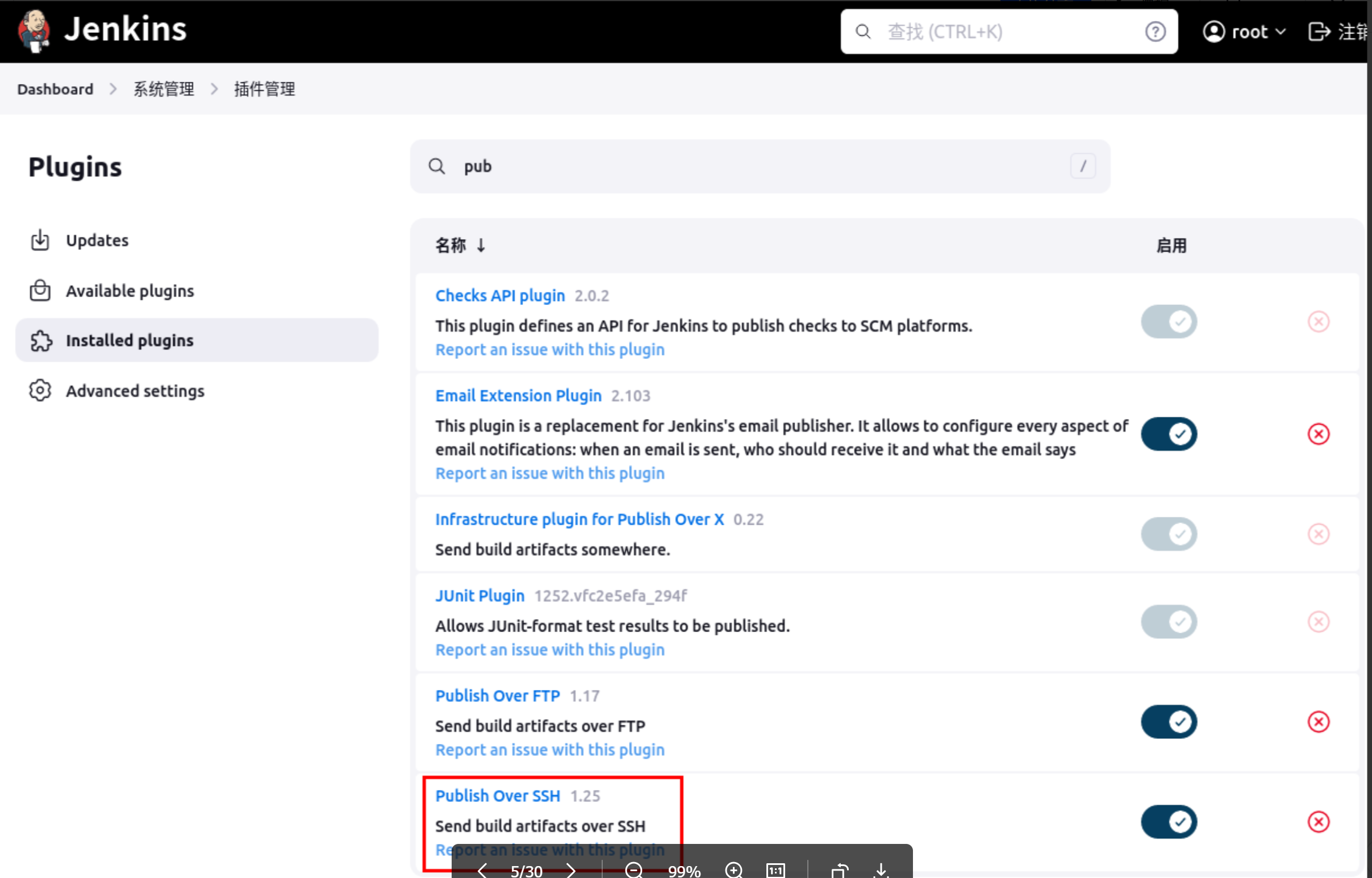Report an issue for Checks API plugin
The height and width of the screenshot is (878, 1372).
(551, 349)
